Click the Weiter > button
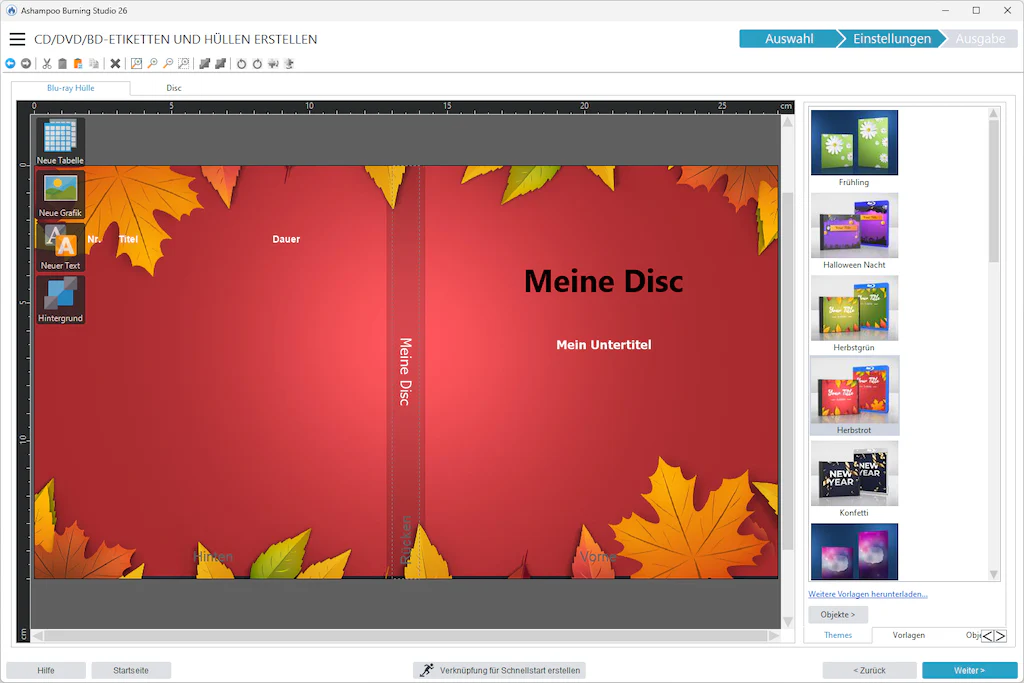Image resolution: width=1024 pixels, height=683 pixels. pos(969,671)
